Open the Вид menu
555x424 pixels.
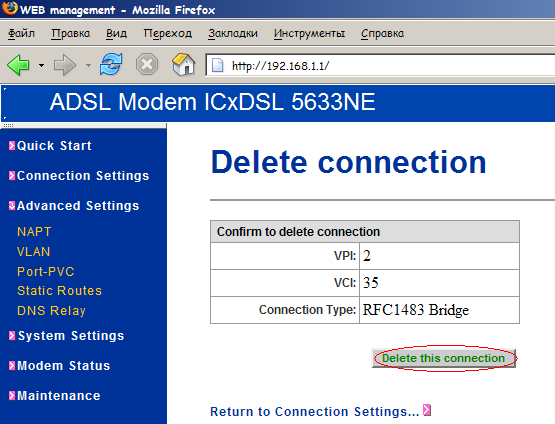[116, 33]
